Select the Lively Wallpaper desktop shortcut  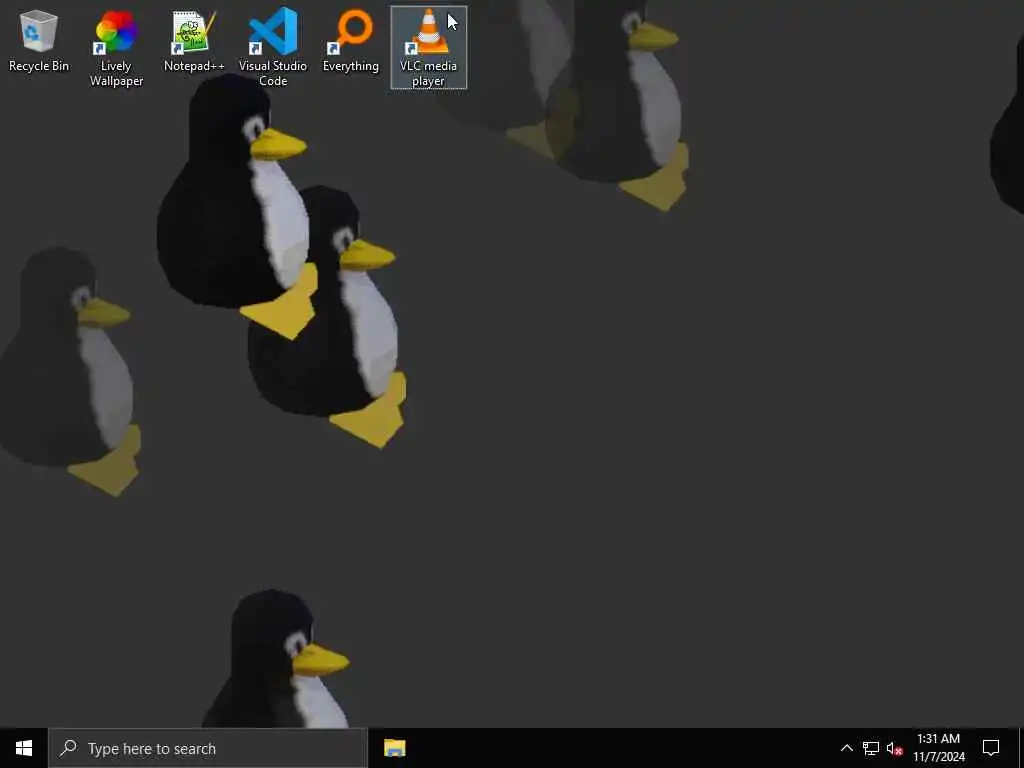[x=116, y=48]
